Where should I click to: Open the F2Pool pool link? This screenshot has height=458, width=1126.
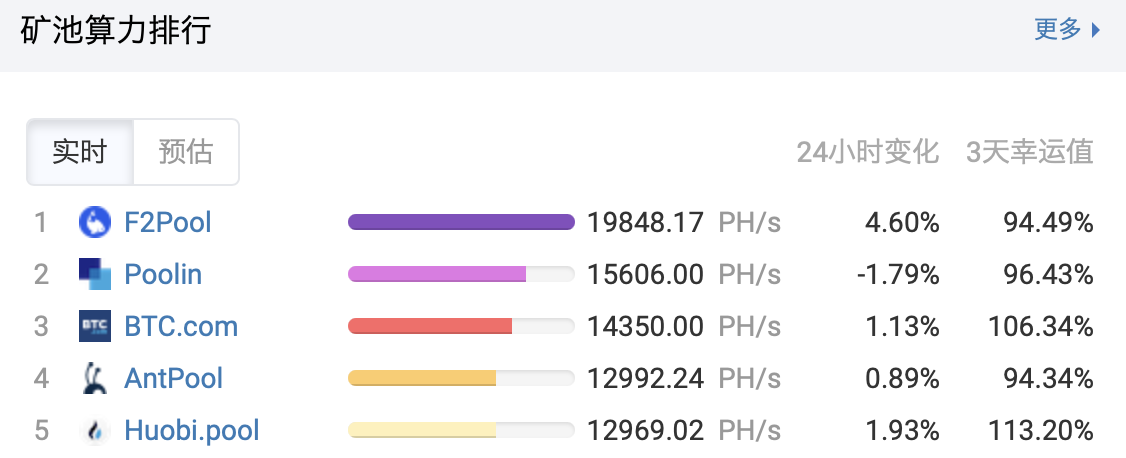168,222
